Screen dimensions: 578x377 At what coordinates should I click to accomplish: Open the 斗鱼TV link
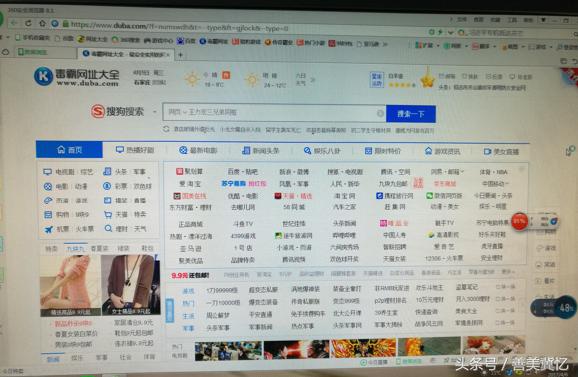(x=243, y=223)
